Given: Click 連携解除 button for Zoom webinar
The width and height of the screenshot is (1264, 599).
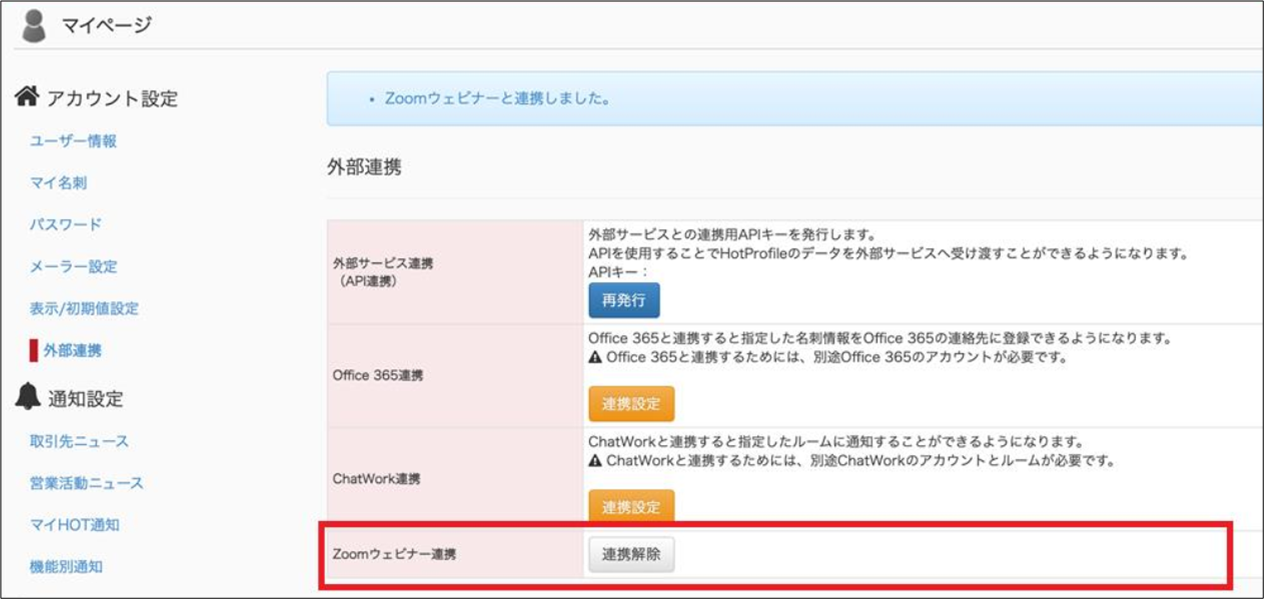Looking at the screenshot, I should 631,555.
